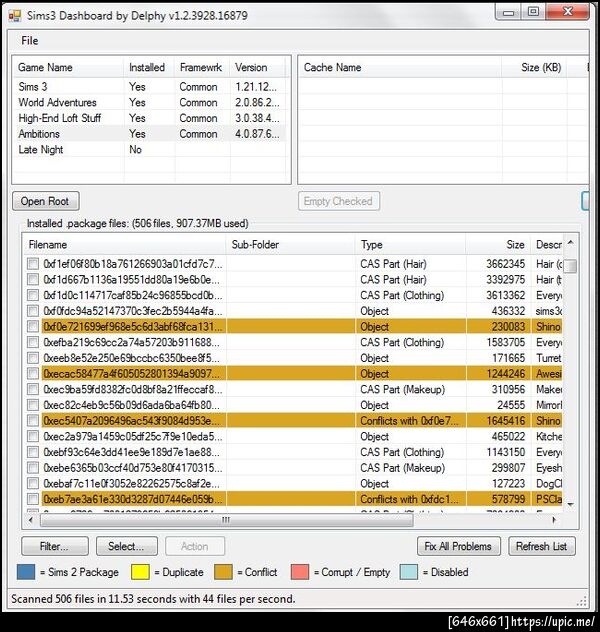Select the World Adventures game row
600x632 pixels.
[150, 102]
